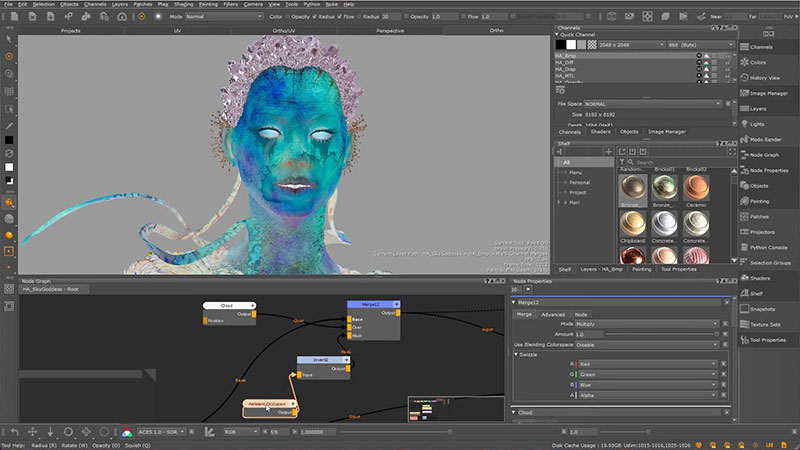Switch to the Perspective view tab
800x450 pixels.
pyautogui.click(x=390, y=30)
